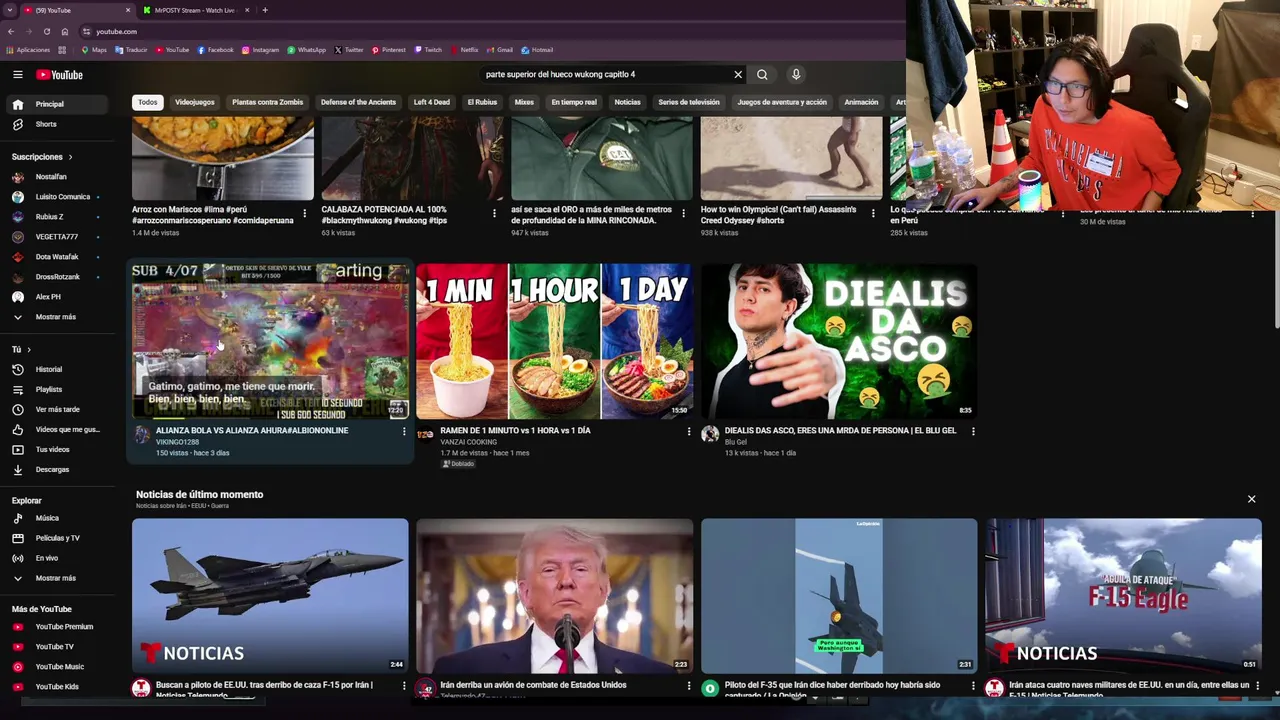1280x720 pixels.
Task: Expand the Suscripciones section header
Action: 42,157
